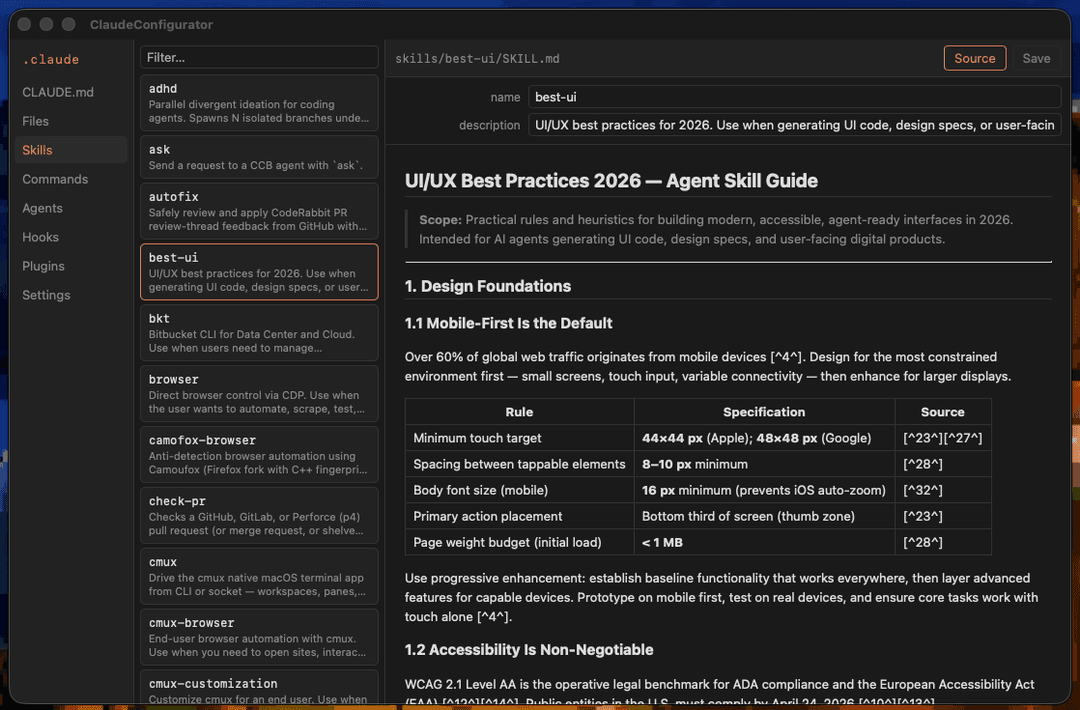Select the browser skill card
The width and height of the screenshot is (1080, 710).
tap(259, 393)
